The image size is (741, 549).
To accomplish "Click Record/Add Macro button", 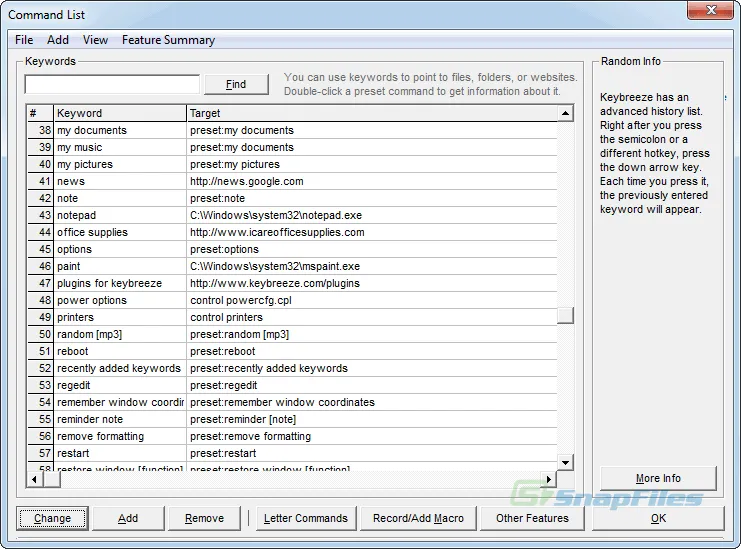I will (418, 518).
